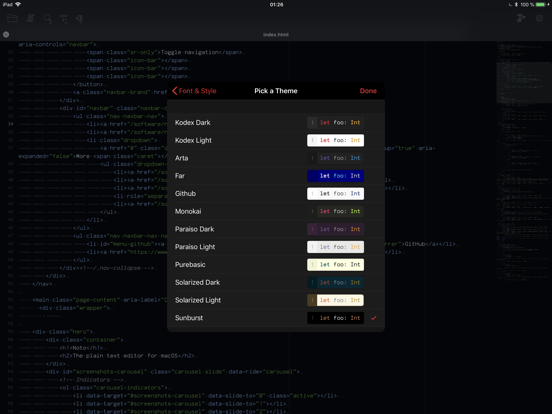The image size is (552, 414).
Task: Pick the Monokai theme
Action: 276,211
